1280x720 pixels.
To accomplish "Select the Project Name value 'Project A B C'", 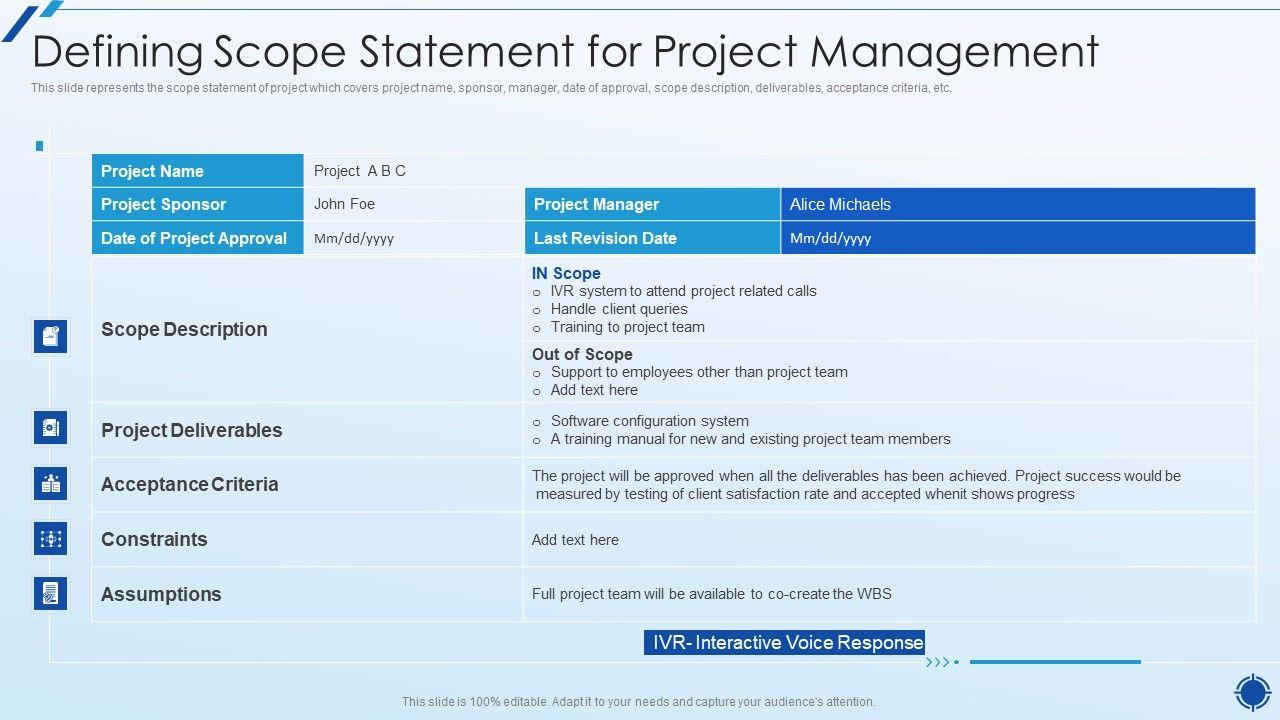I will (x=360, y=171).
